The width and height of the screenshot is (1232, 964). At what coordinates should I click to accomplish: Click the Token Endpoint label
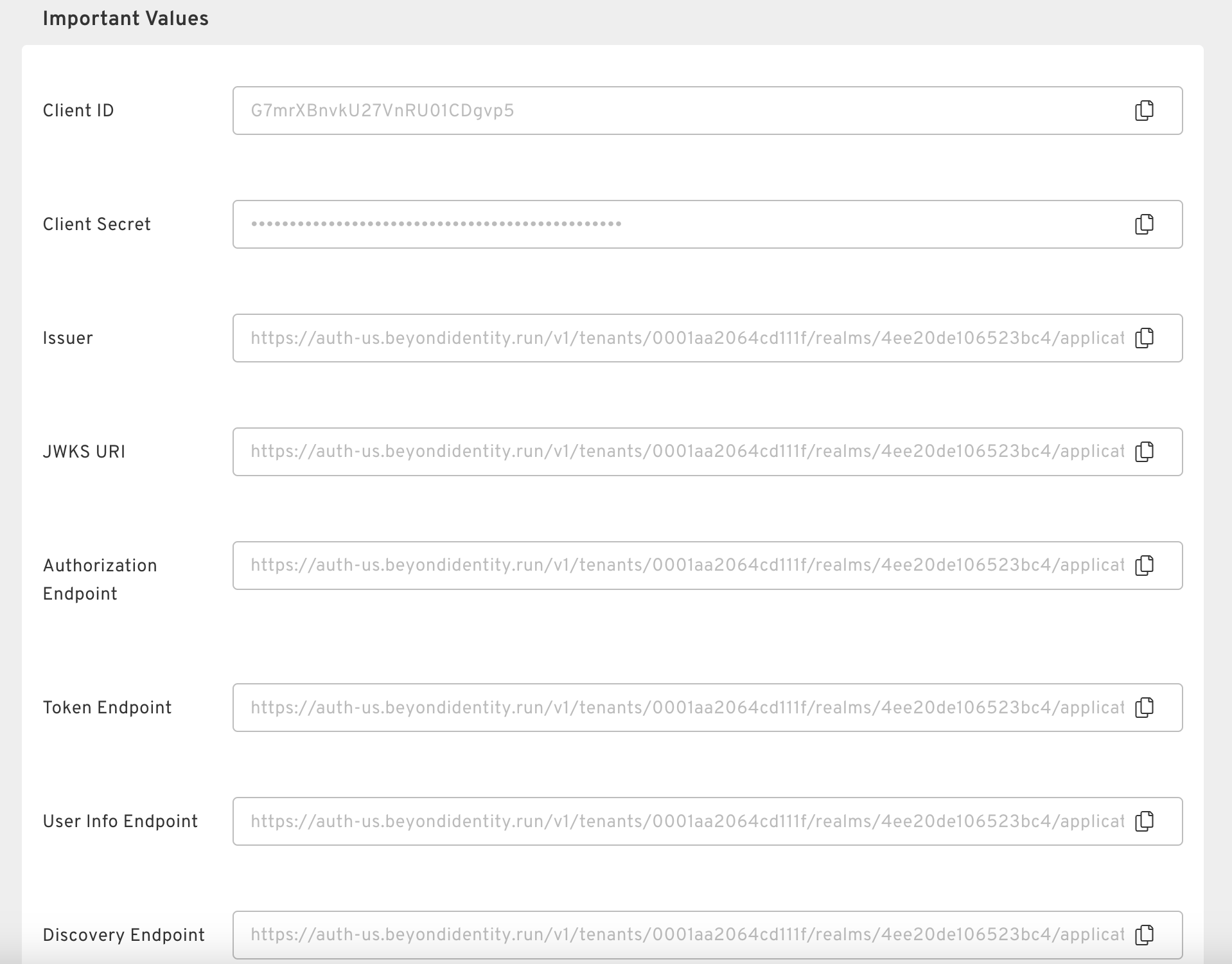point(107,708)
